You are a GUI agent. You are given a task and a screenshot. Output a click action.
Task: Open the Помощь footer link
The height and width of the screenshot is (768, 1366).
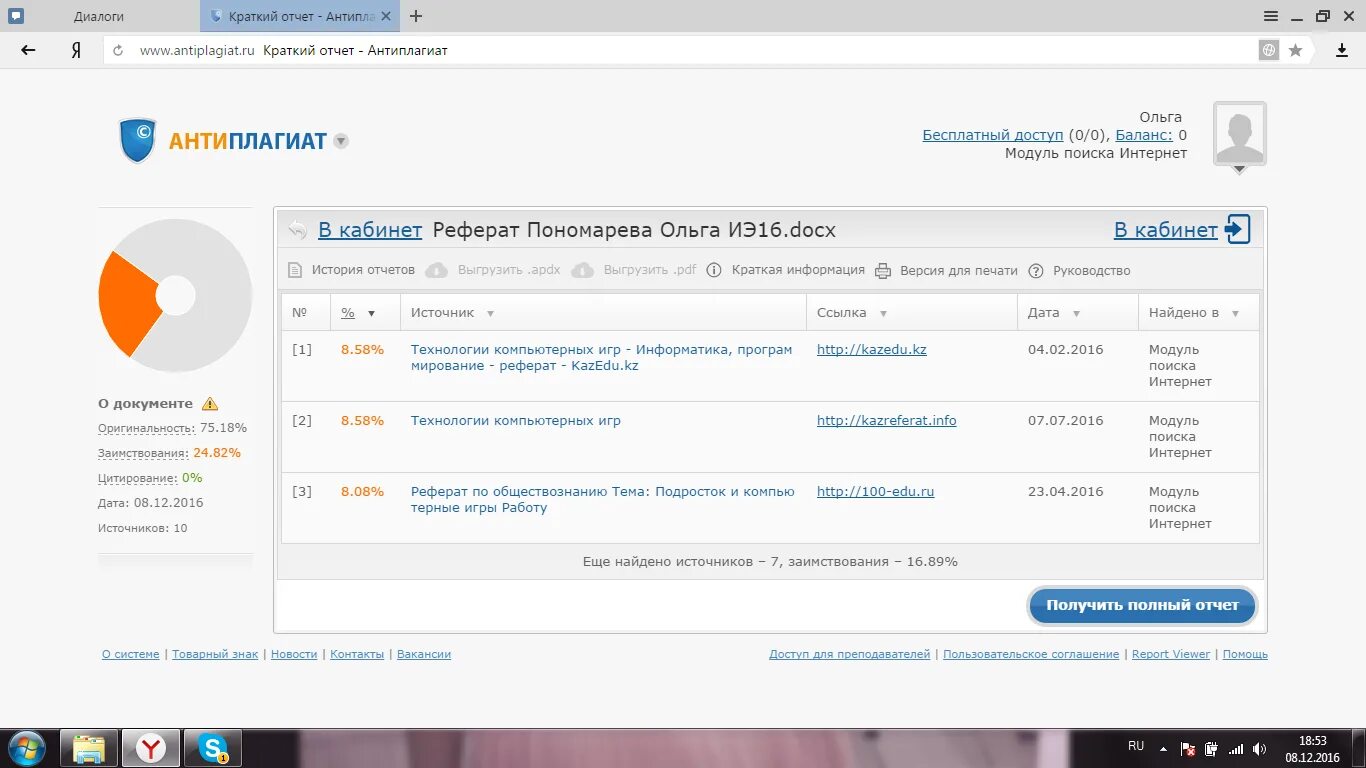(x=1245, y=654)
